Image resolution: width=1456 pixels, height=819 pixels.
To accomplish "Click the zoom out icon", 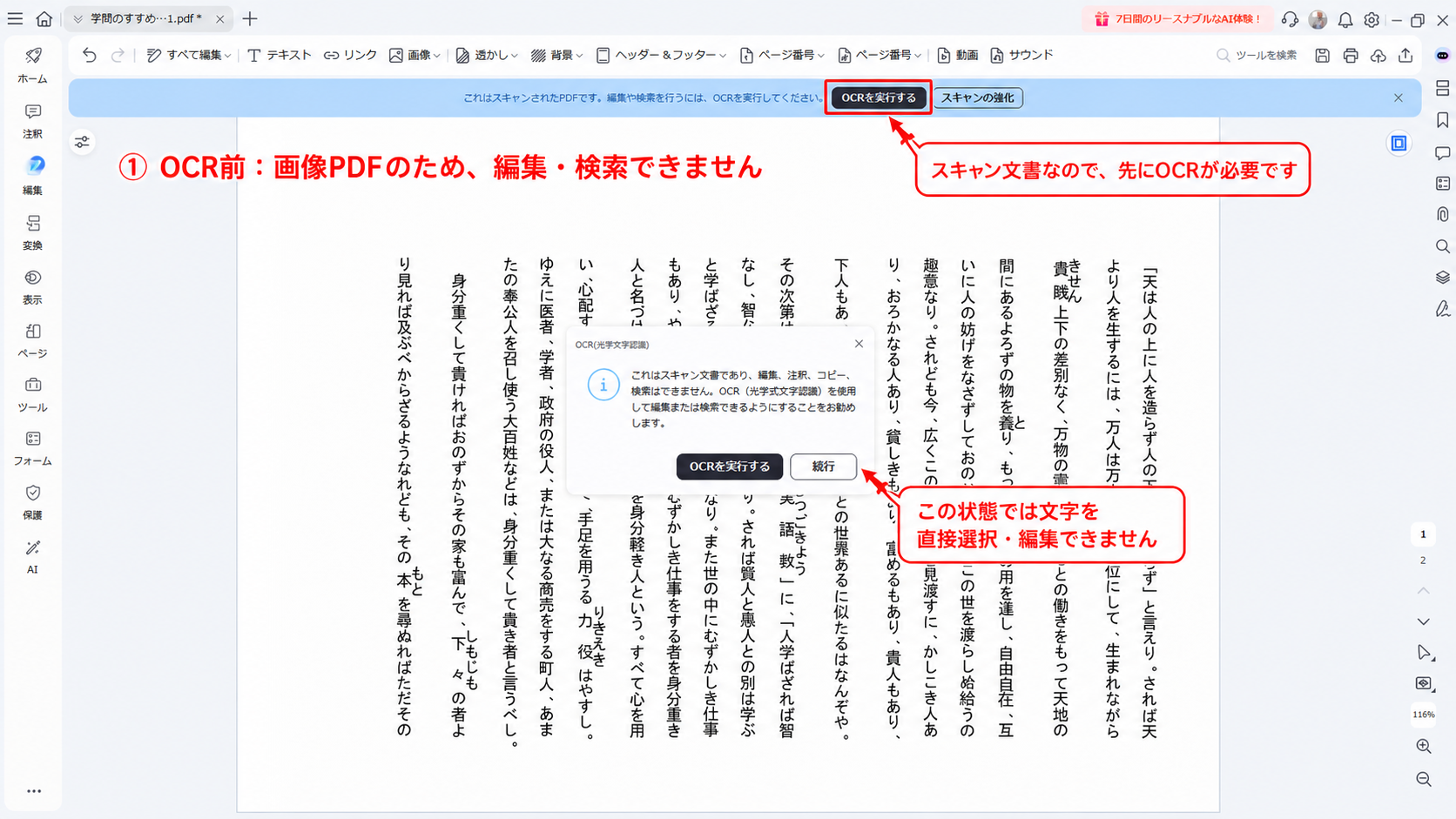I will (x=1423, y=779).
